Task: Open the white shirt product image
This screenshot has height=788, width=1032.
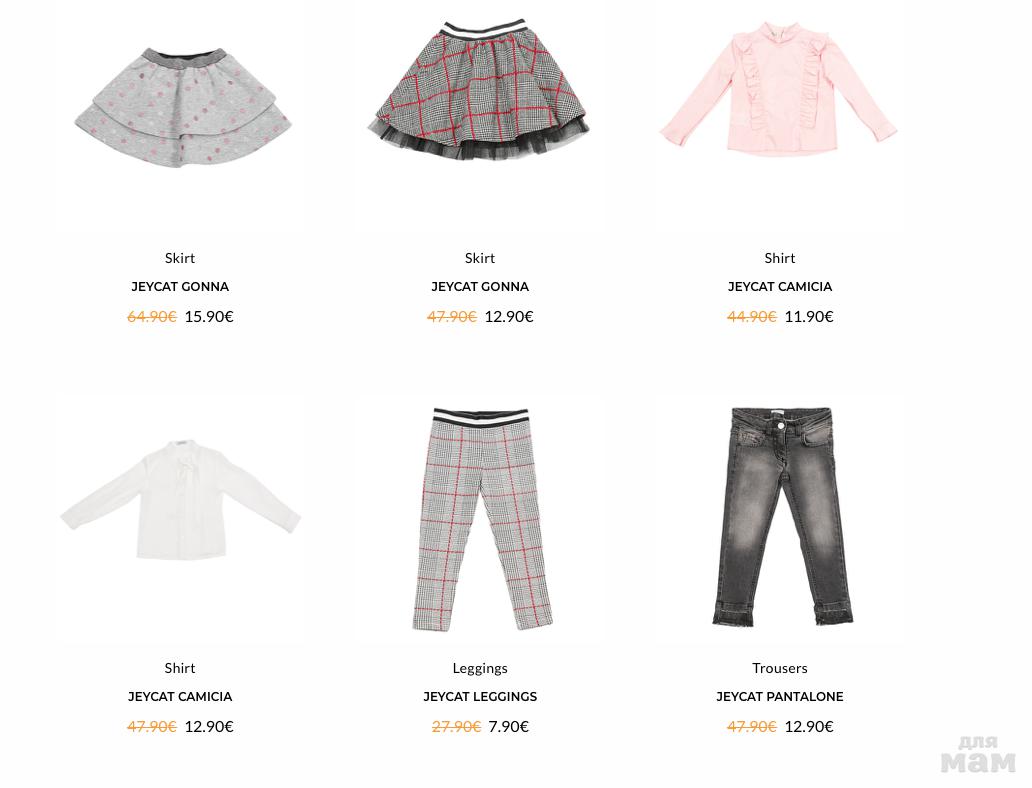Action: [180, 500]
